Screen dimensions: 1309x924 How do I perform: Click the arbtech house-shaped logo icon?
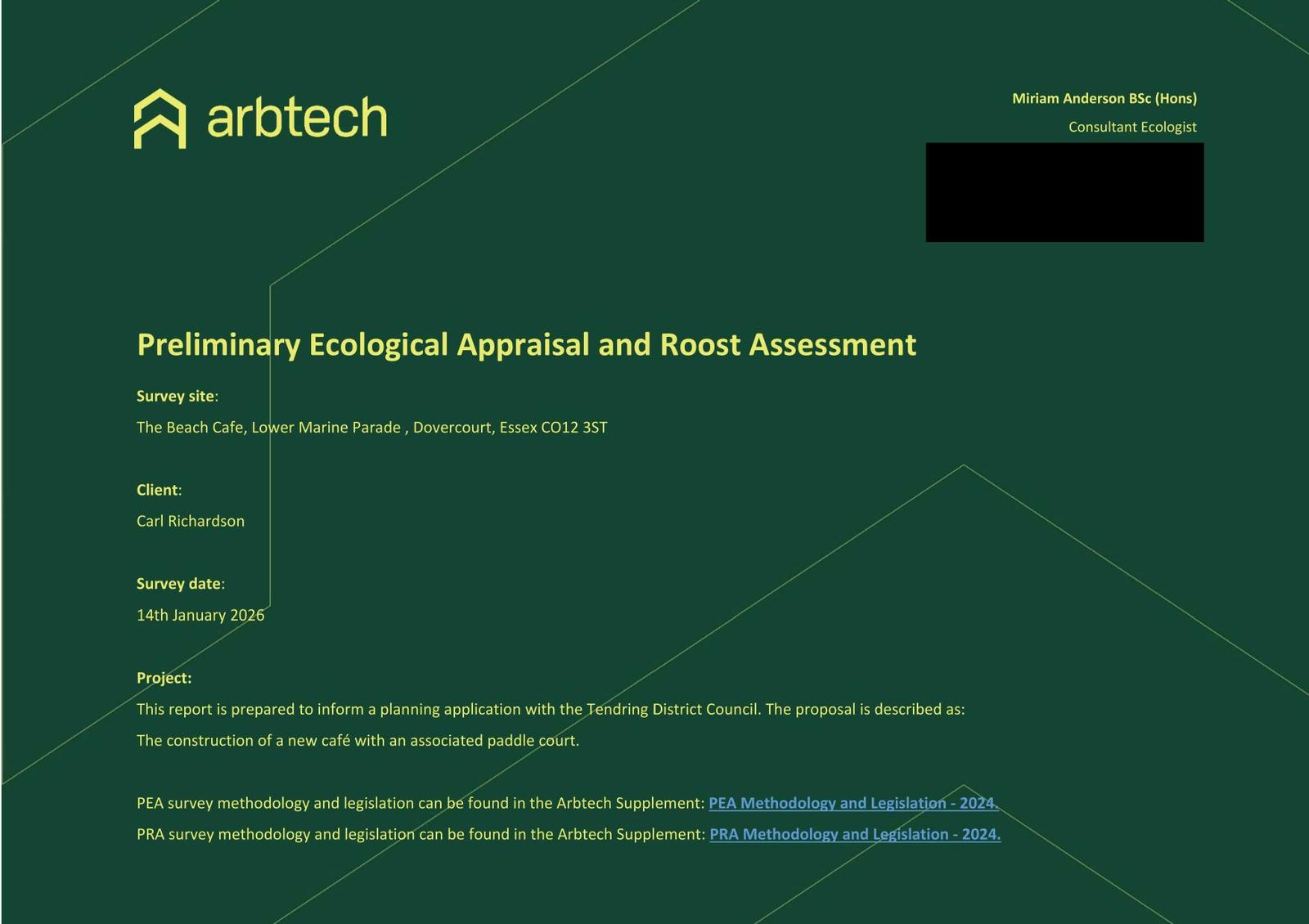coord(160,119)
